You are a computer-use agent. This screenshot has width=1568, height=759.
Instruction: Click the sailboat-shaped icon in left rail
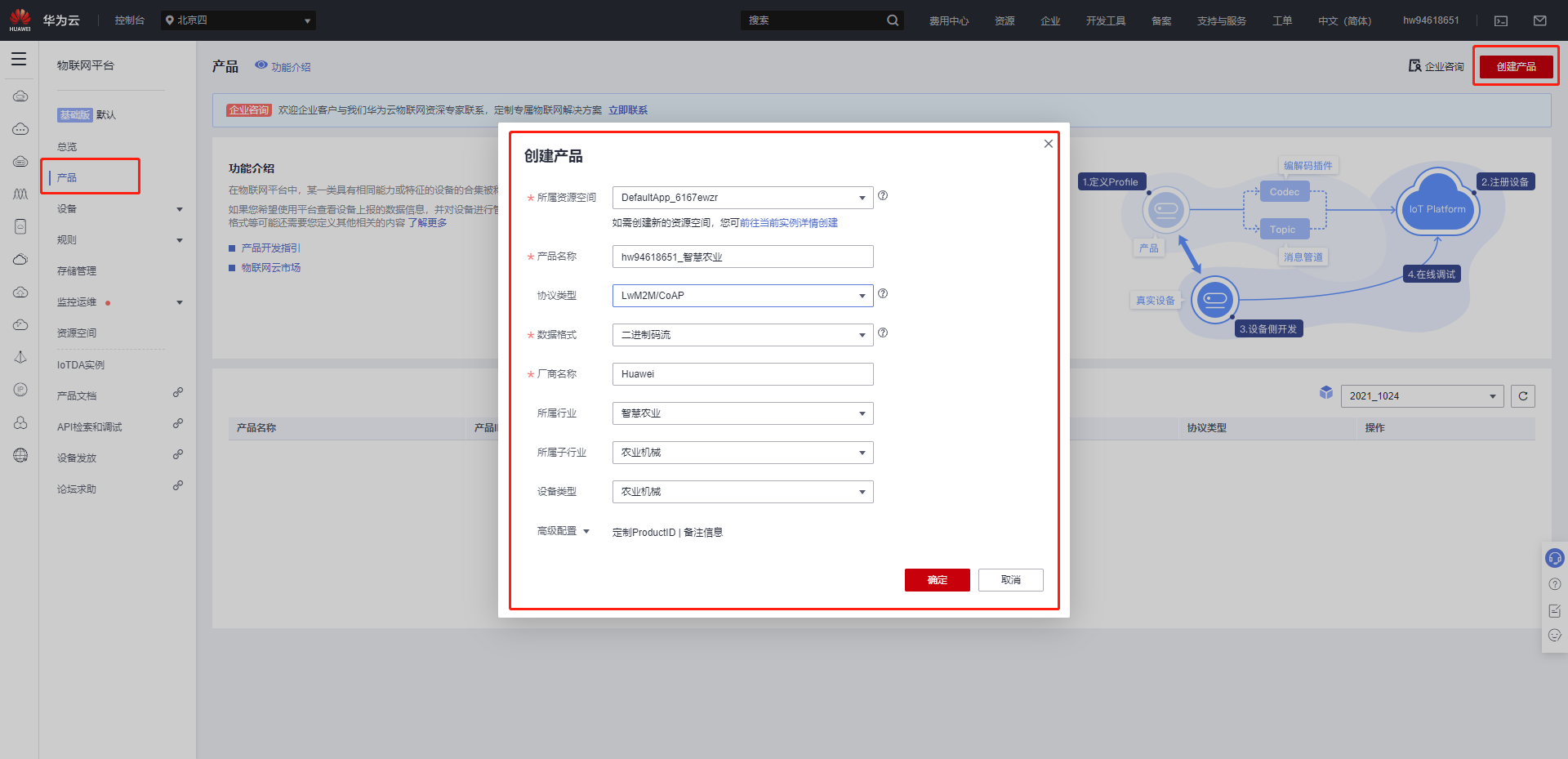20,357
